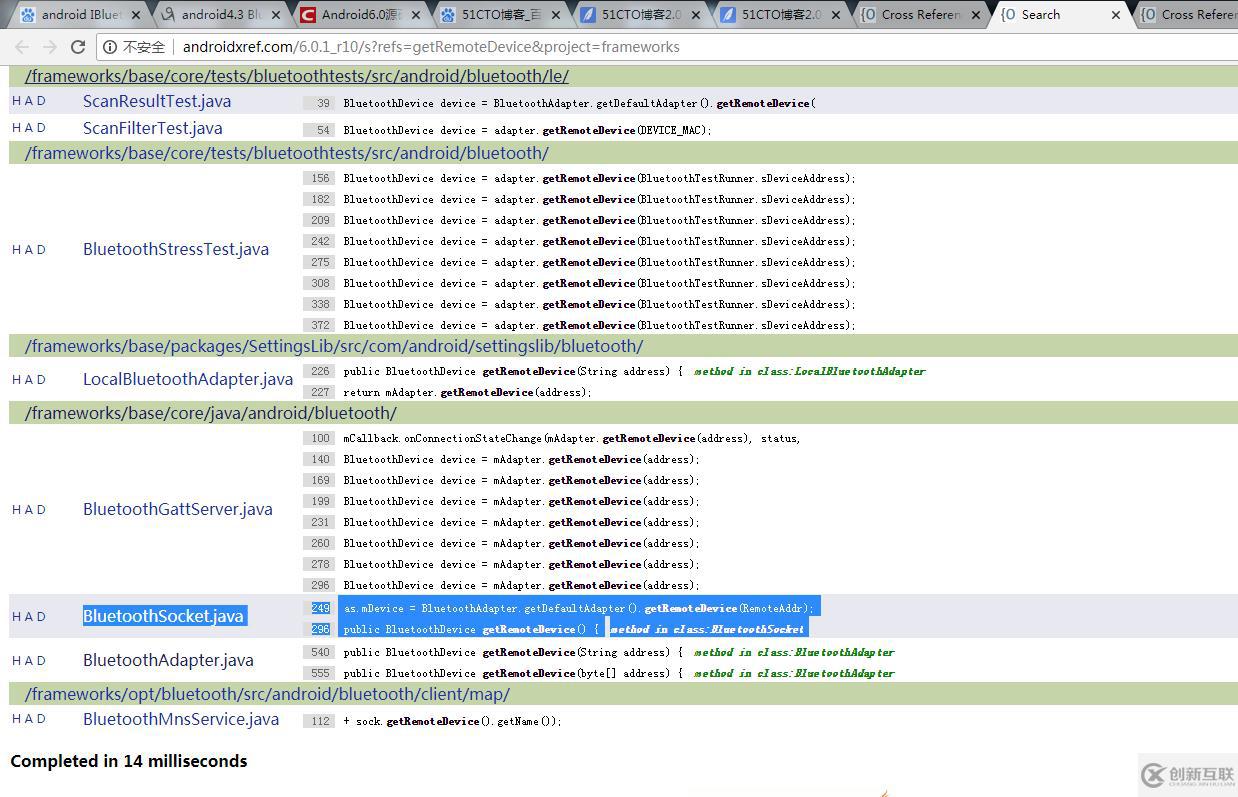1238x797 pixels.
Task: Click the line 100 mCallback.onConnectionStateChange code
Action: point(572,438)
